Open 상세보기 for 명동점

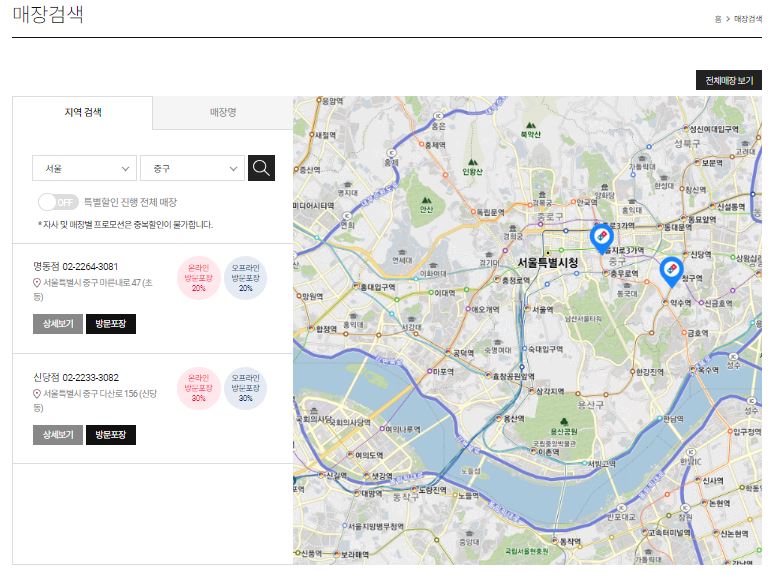(x=58, y=324)
